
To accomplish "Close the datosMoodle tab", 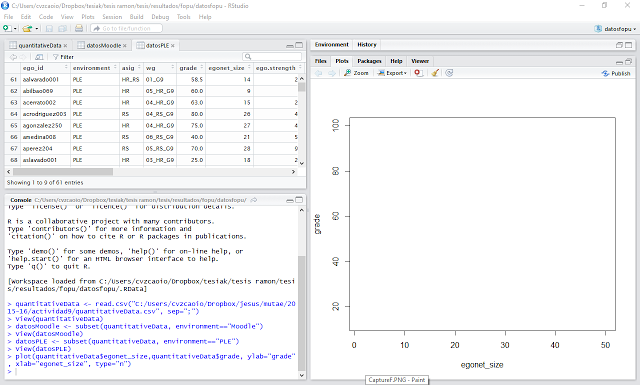I will 124,46.
